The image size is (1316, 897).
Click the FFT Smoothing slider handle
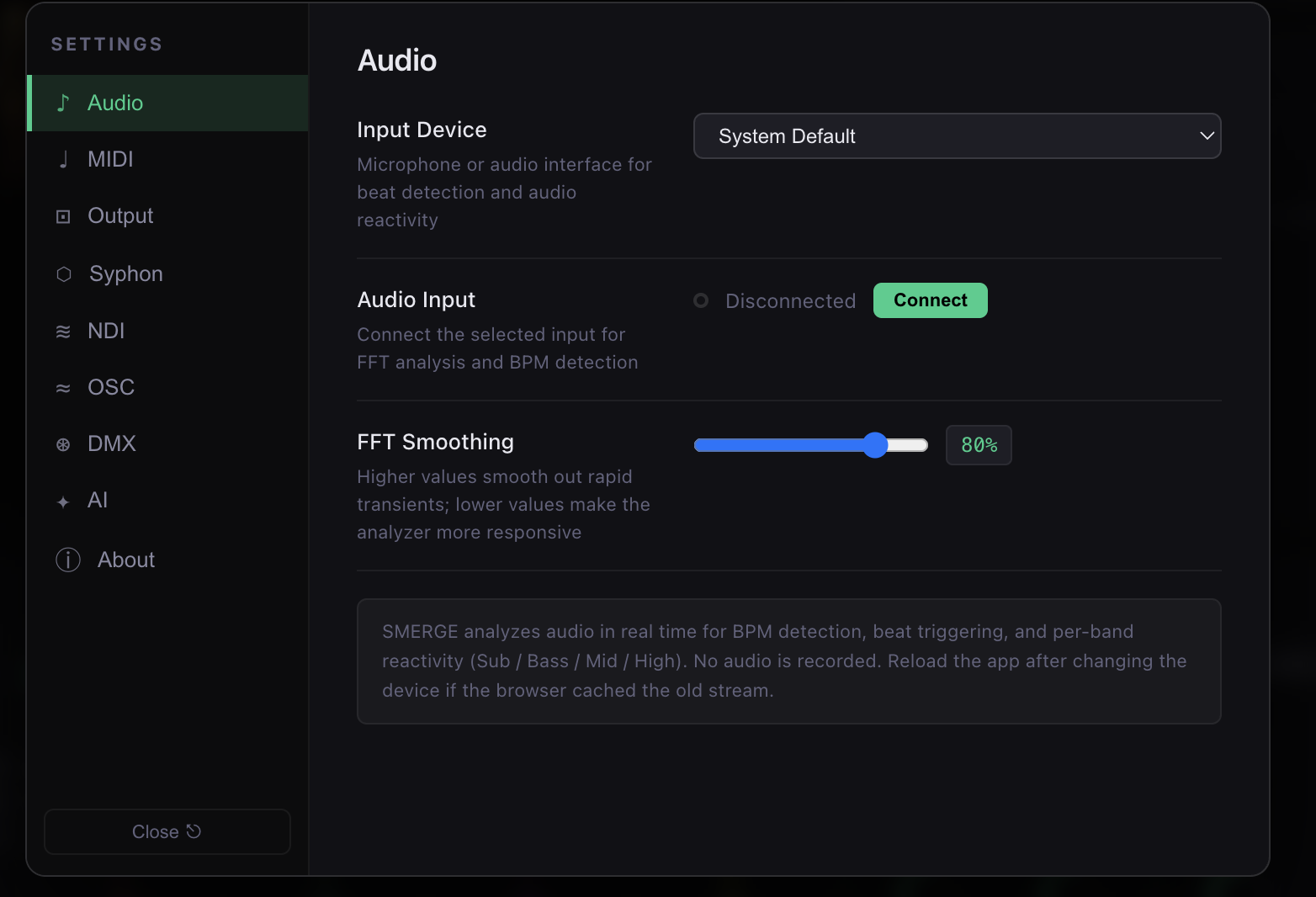point(875,445)
